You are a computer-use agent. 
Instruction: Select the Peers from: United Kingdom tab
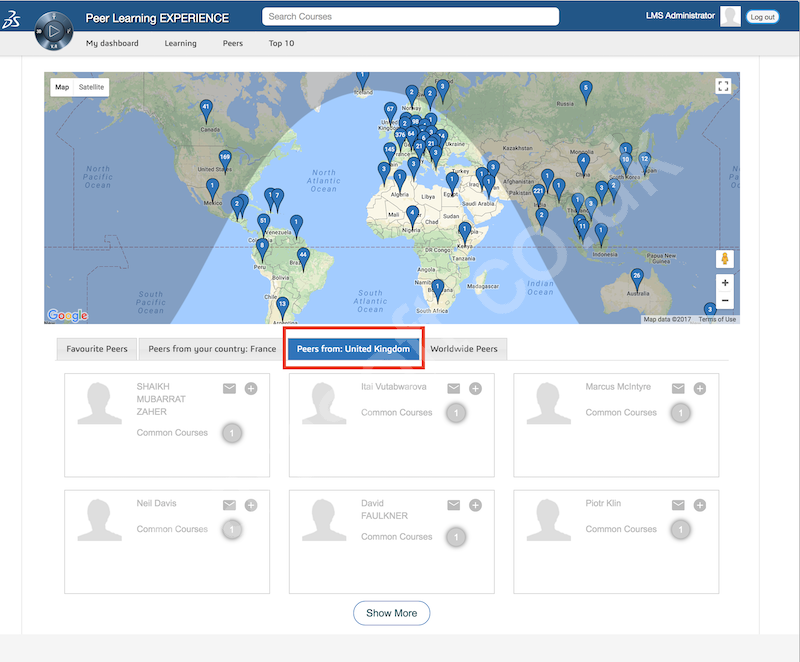coord(353,349)
